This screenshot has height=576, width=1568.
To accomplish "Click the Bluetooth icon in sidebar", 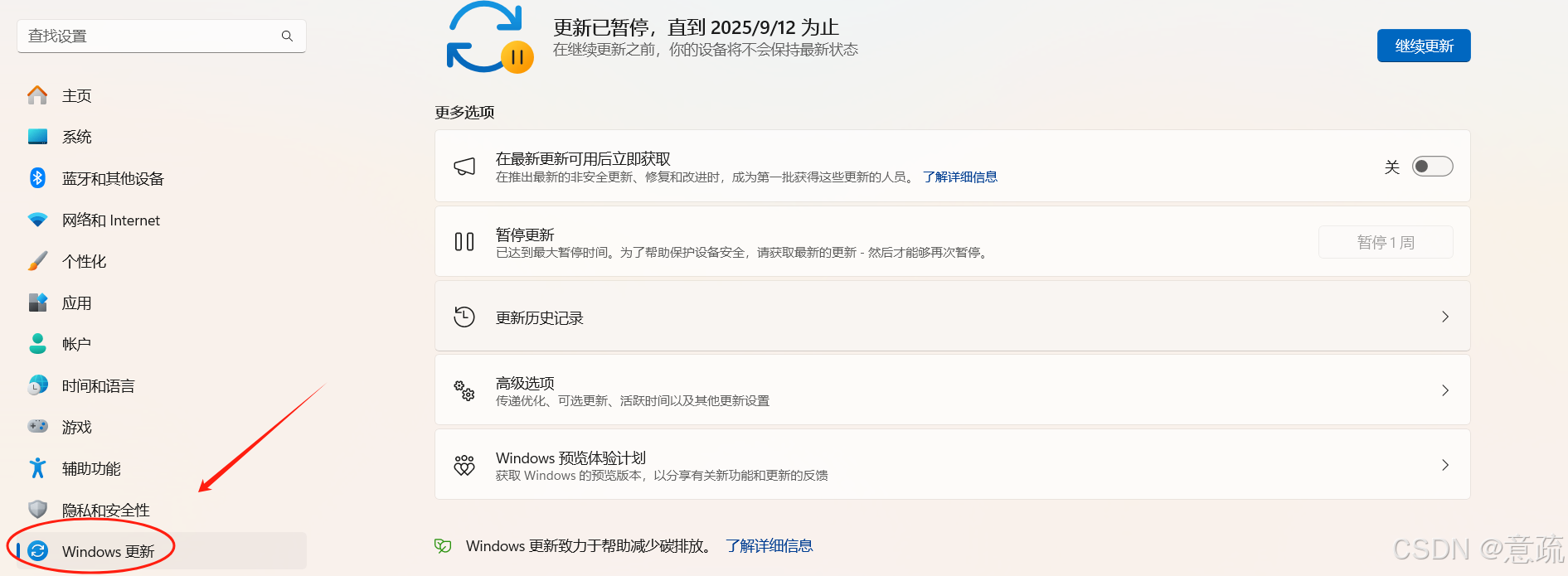I will pyautogui.click(x=37, y=178).
